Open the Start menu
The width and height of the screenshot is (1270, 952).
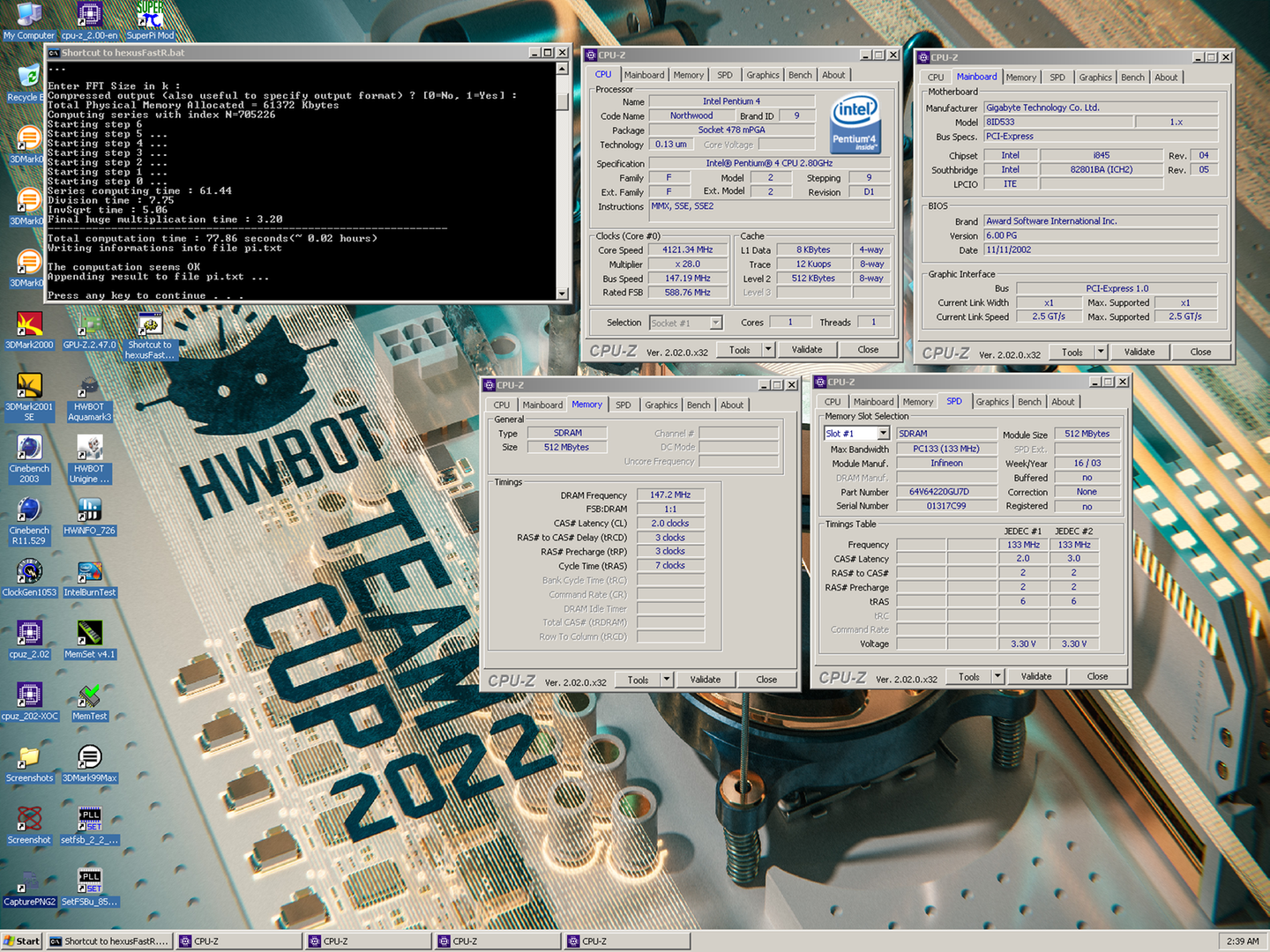[x=22, y=941]
